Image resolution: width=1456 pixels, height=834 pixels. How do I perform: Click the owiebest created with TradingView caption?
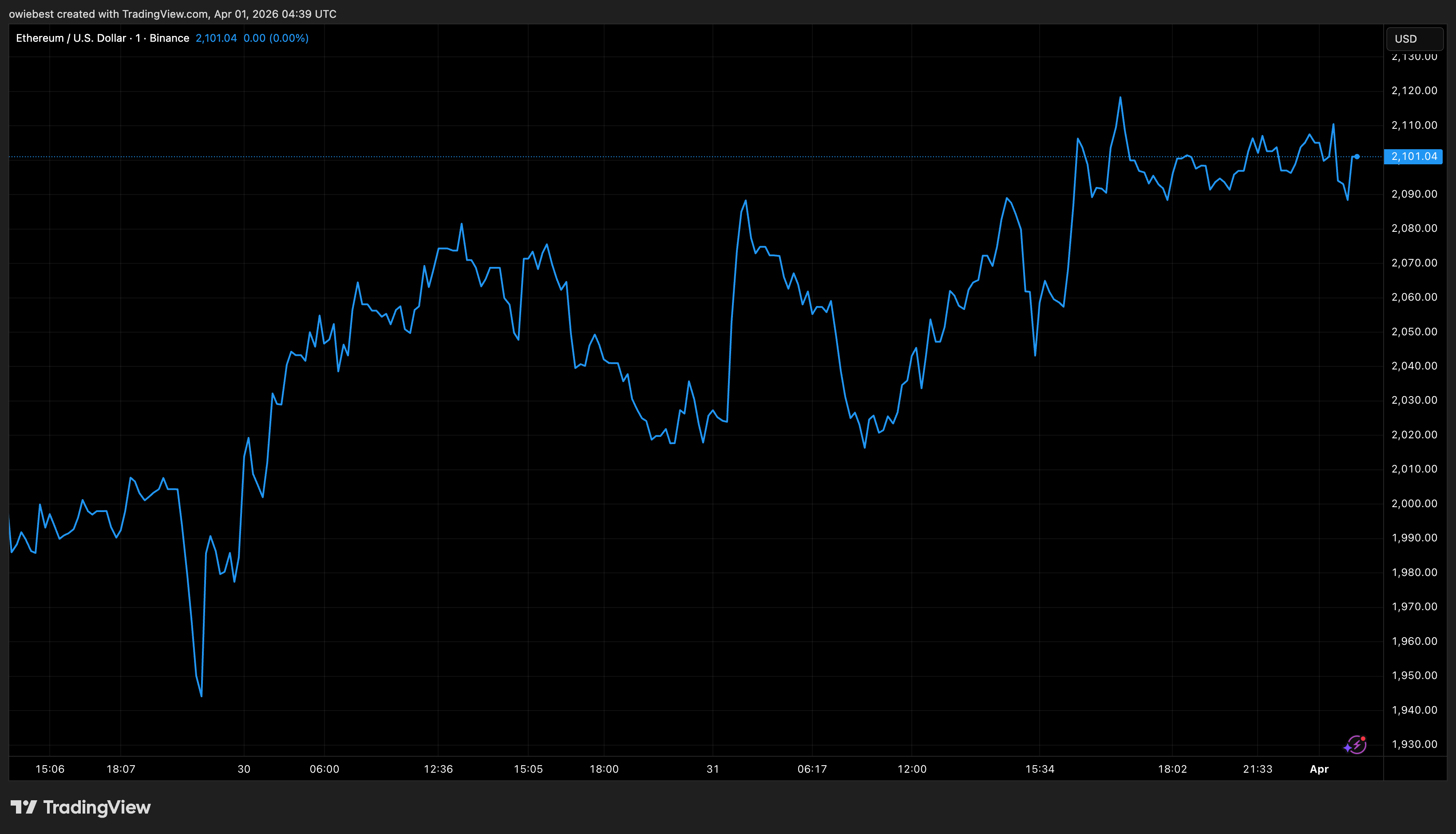172,14
